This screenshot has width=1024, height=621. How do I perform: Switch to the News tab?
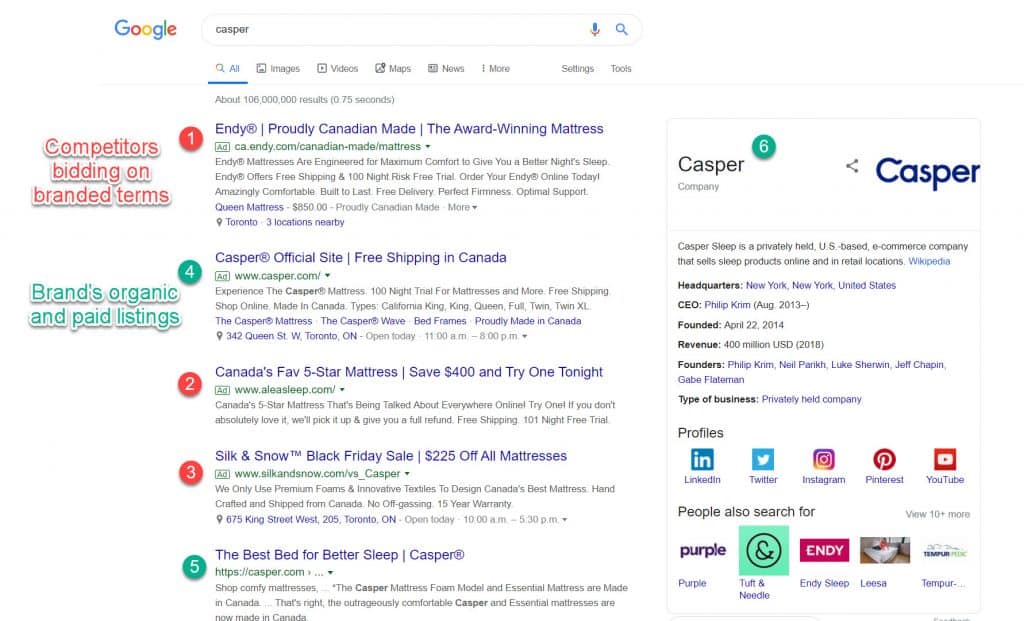(x=446, y=69)
